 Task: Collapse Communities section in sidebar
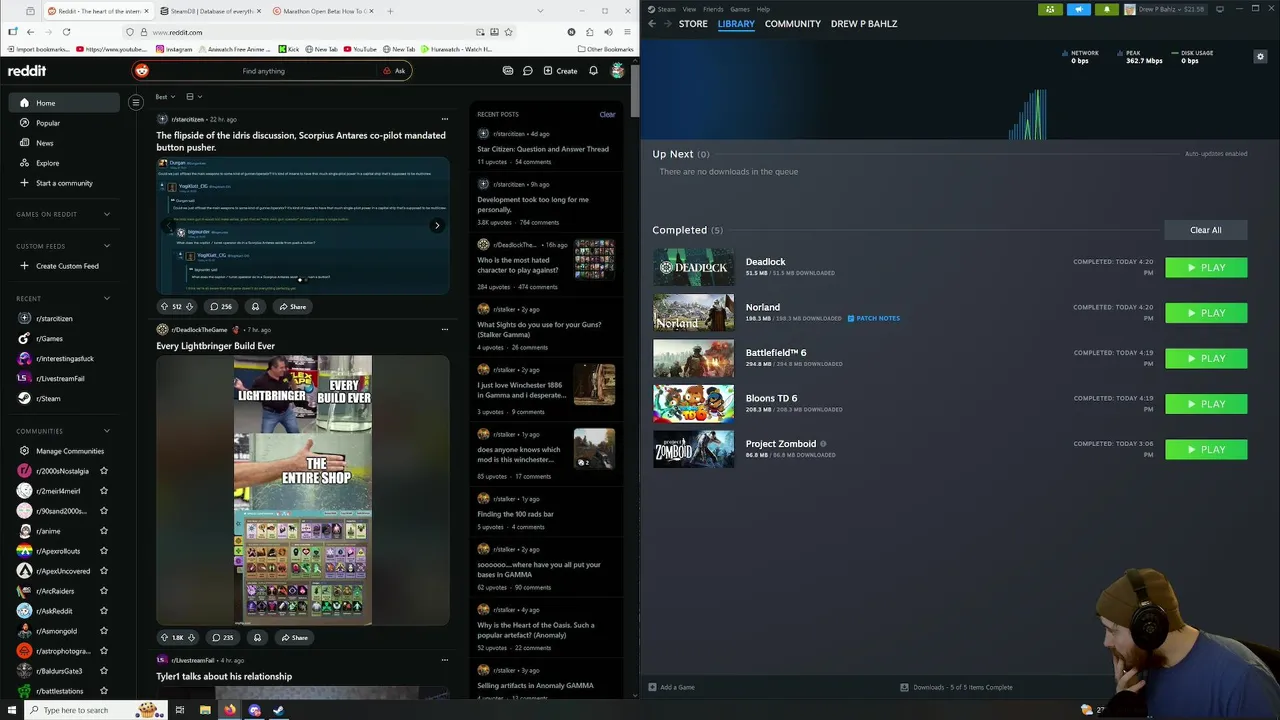[107, 431]
